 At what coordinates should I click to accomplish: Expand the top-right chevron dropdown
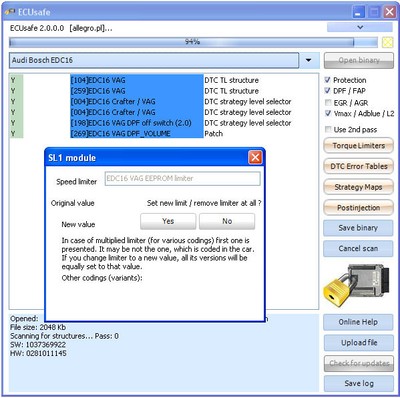pyautogui.click(x=360, y=27)
